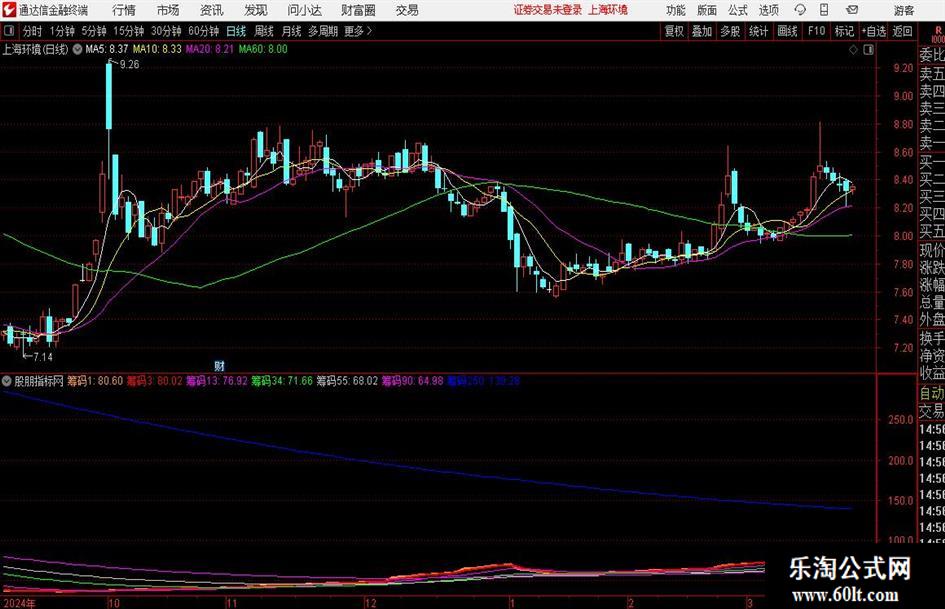Screen dimensions: 945x609
Task: Click the 筹码1: 80.60 indicator value
Action: [95, 381]
